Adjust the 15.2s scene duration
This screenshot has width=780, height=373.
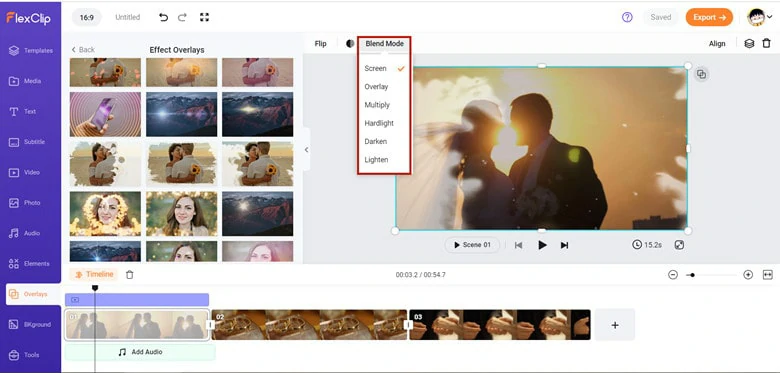click(647, 245)
